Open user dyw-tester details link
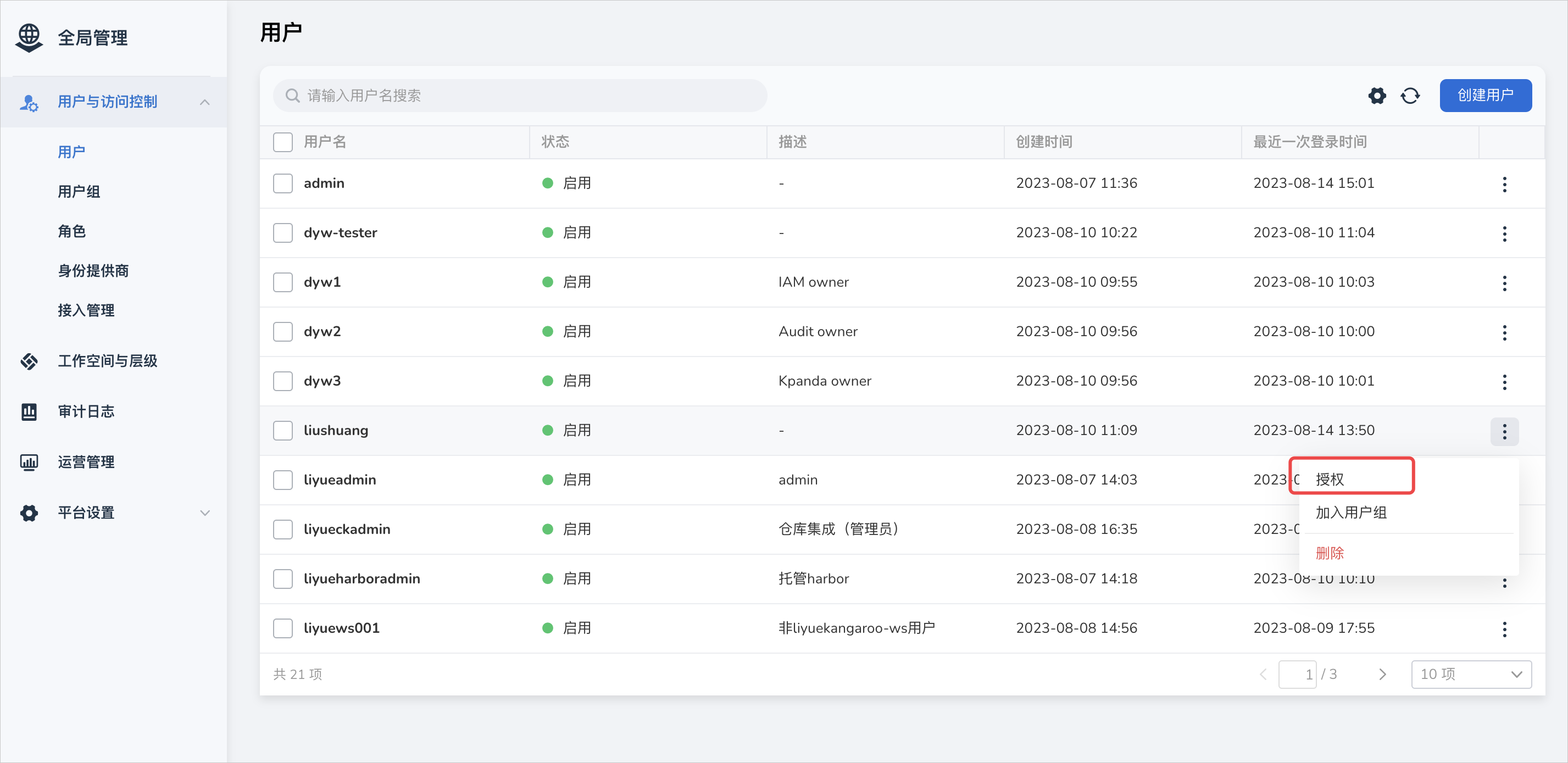This screenshot has height=763, width=1568. 340,232
